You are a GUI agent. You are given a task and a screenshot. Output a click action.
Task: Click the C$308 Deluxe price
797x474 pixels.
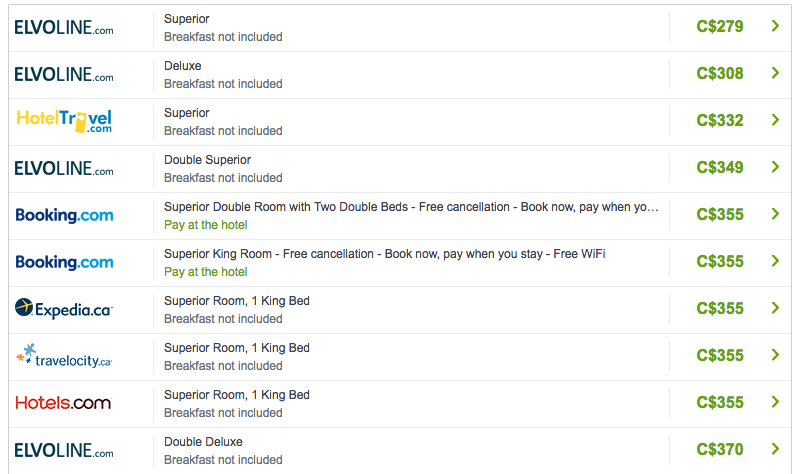[x=720, y=73]
